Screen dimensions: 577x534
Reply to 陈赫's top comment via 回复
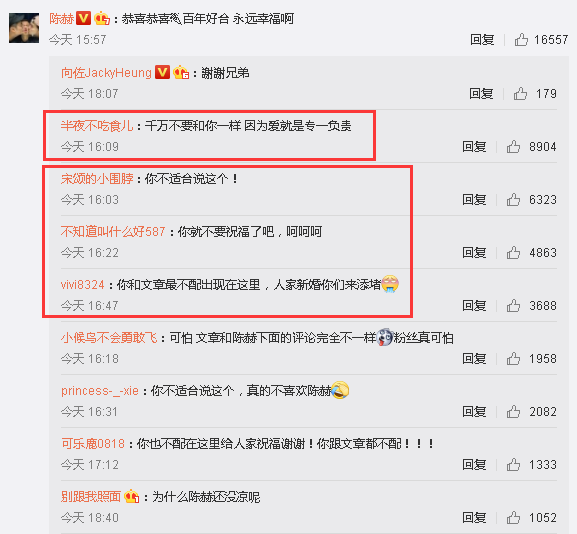482,39
